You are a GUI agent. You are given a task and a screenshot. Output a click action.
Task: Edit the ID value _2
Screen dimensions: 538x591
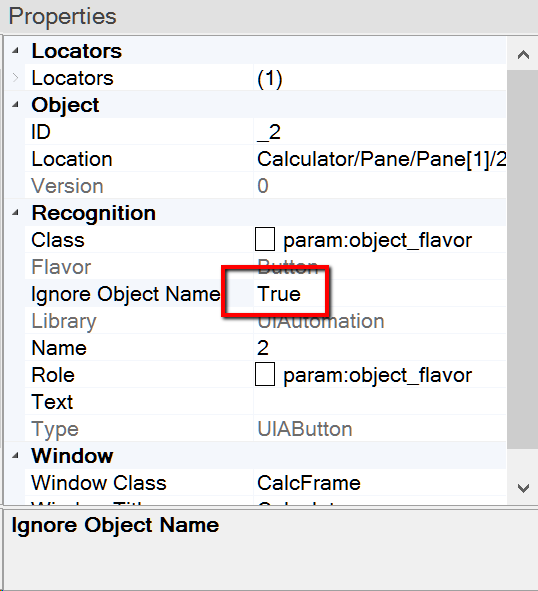(x=380, y=132)
